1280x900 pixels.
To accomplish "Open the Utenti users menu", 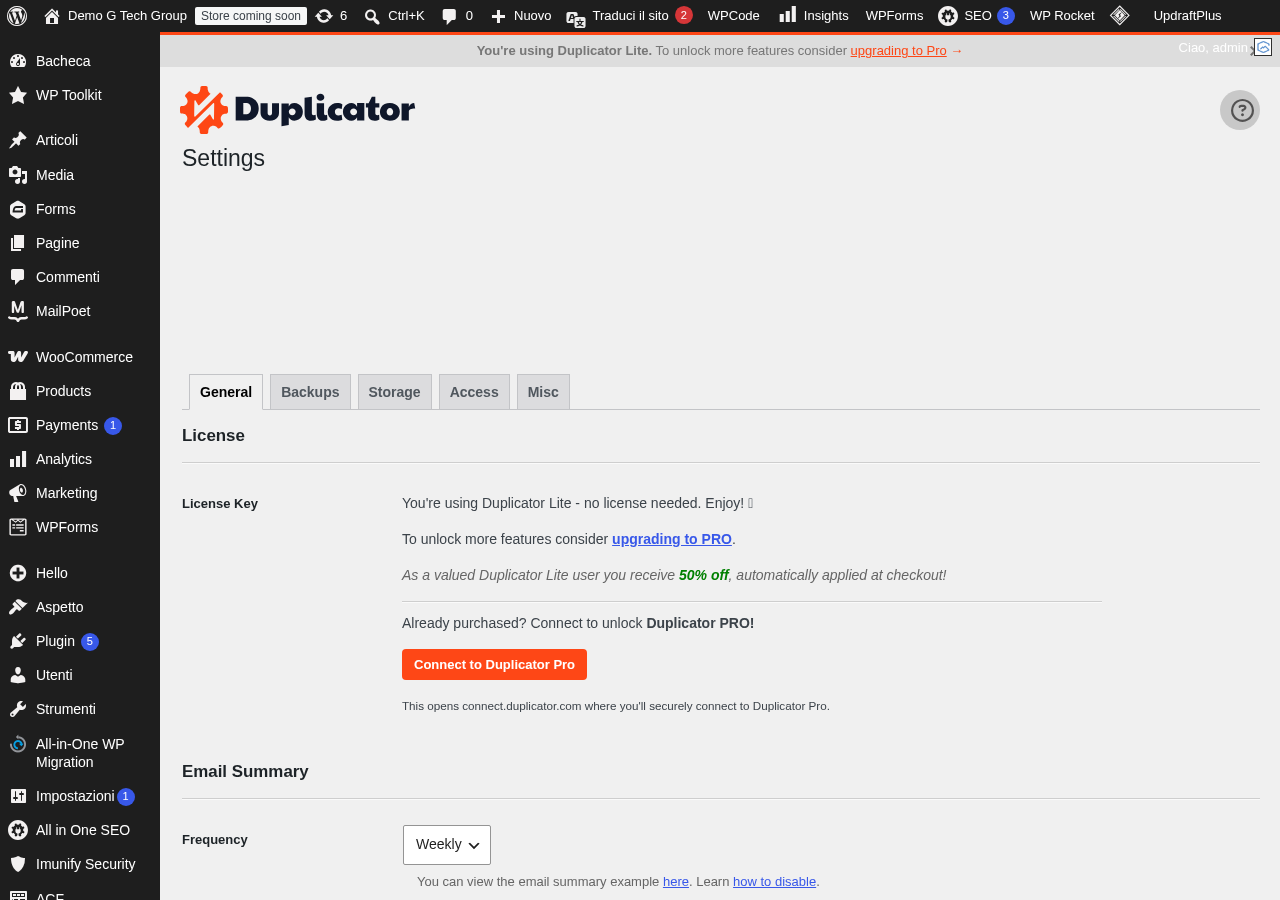I will pyautogui.click(x=54, y=675).
